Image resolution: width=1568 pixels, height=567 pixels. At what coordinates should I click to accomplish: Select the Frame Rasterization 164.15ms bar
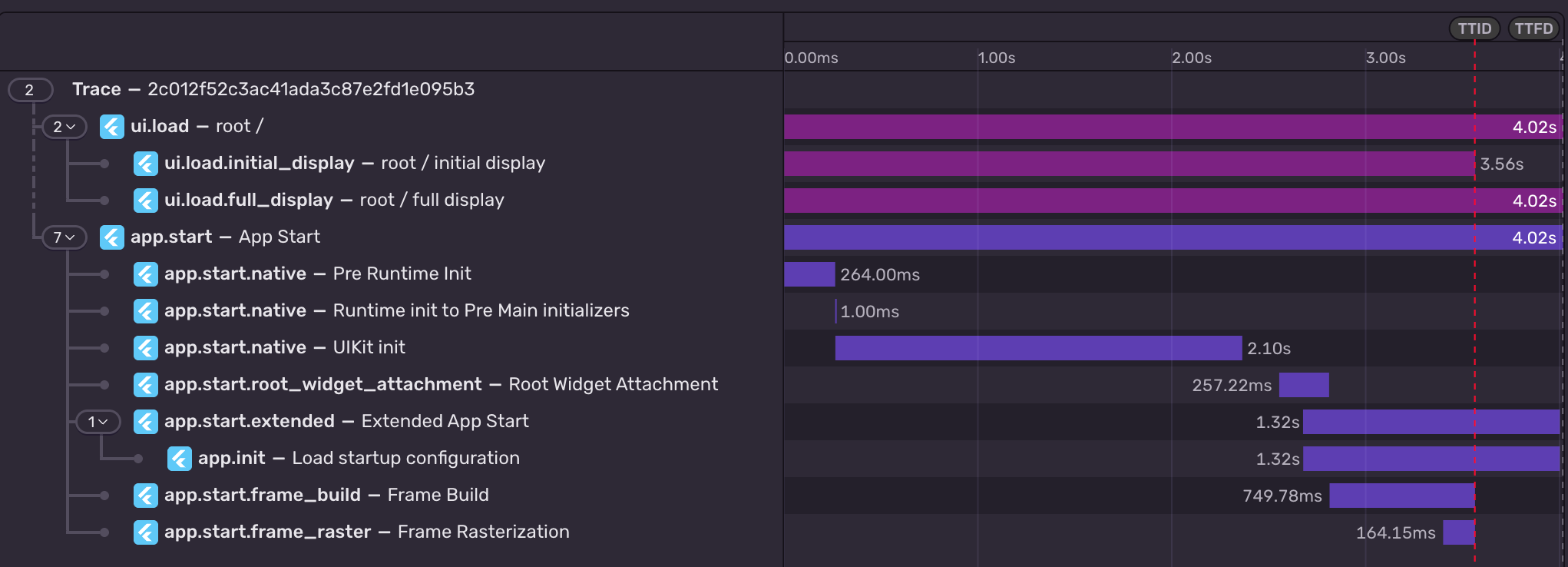tap(1459, 532)
